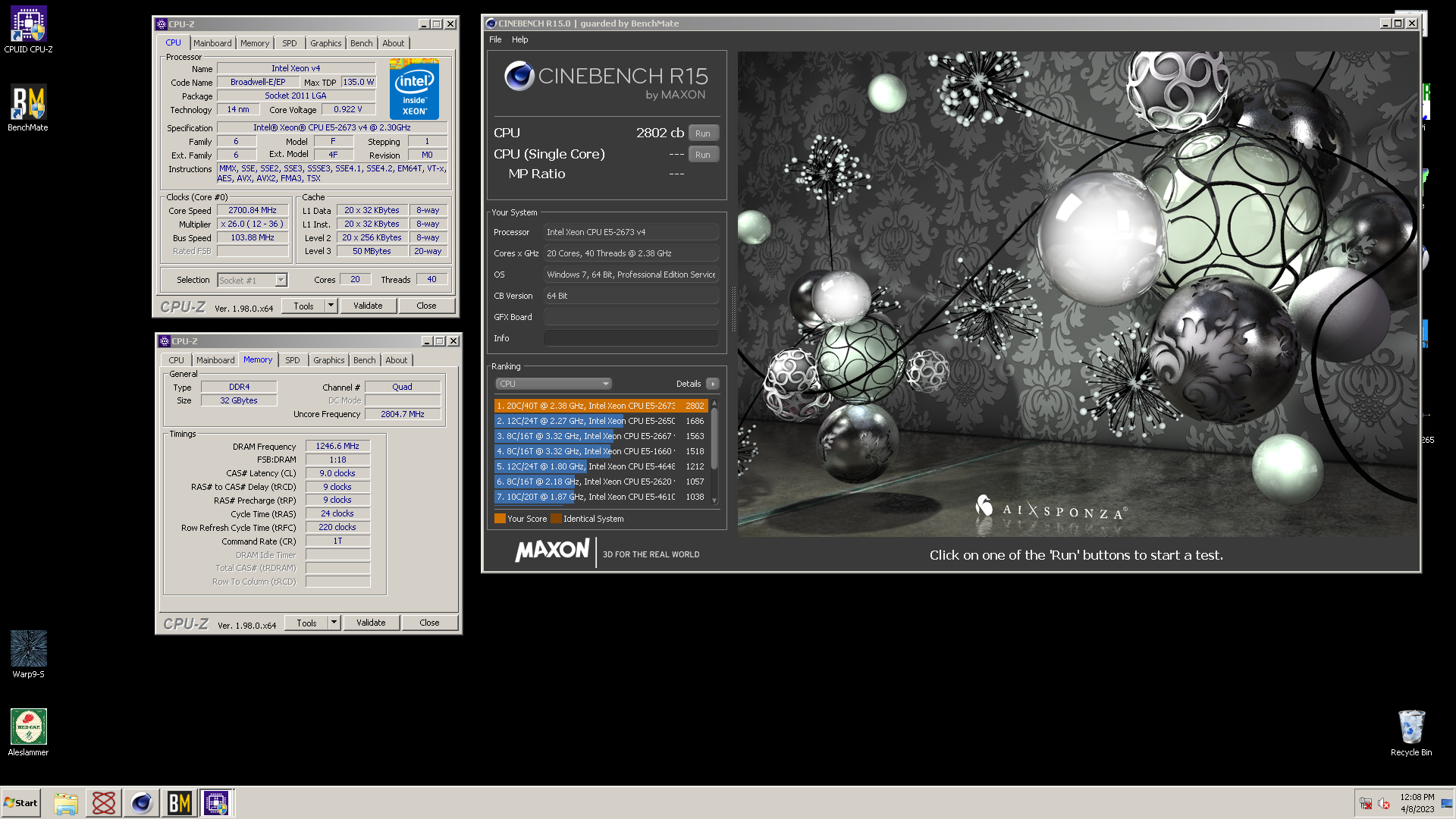1456x819 pixels.
Task: Click the Uncore Frequency value 2804.7 MHz
Action: point(403,414)
